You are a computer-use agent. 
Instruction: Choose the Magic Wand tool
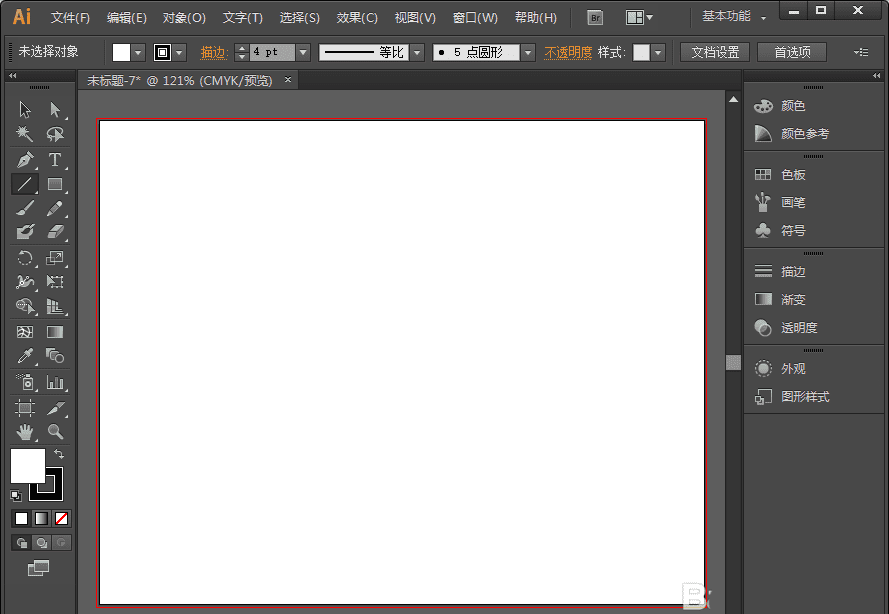click(x=25, y=134)
